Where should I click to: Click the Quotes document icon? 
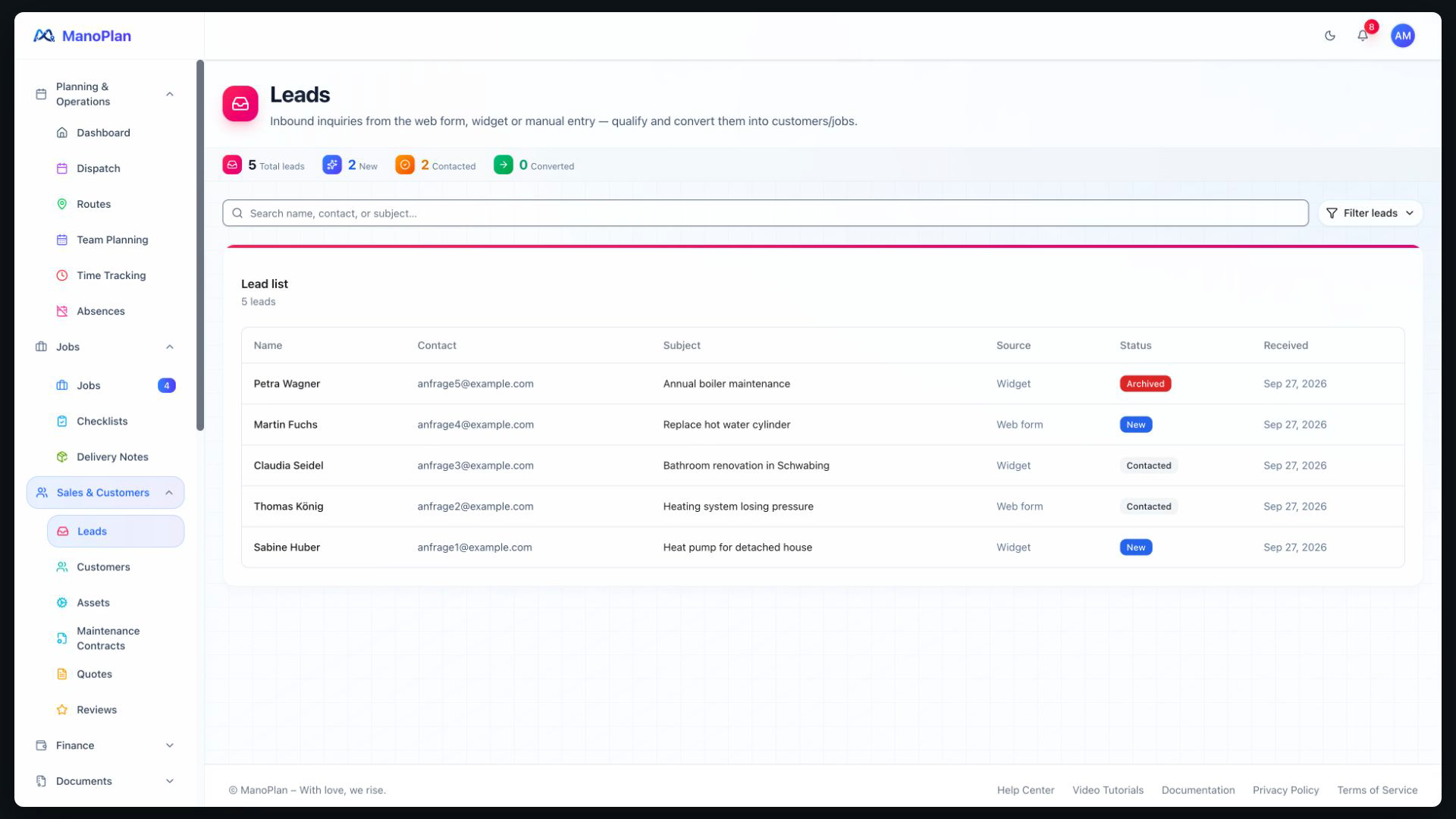[x=62, y=674]
